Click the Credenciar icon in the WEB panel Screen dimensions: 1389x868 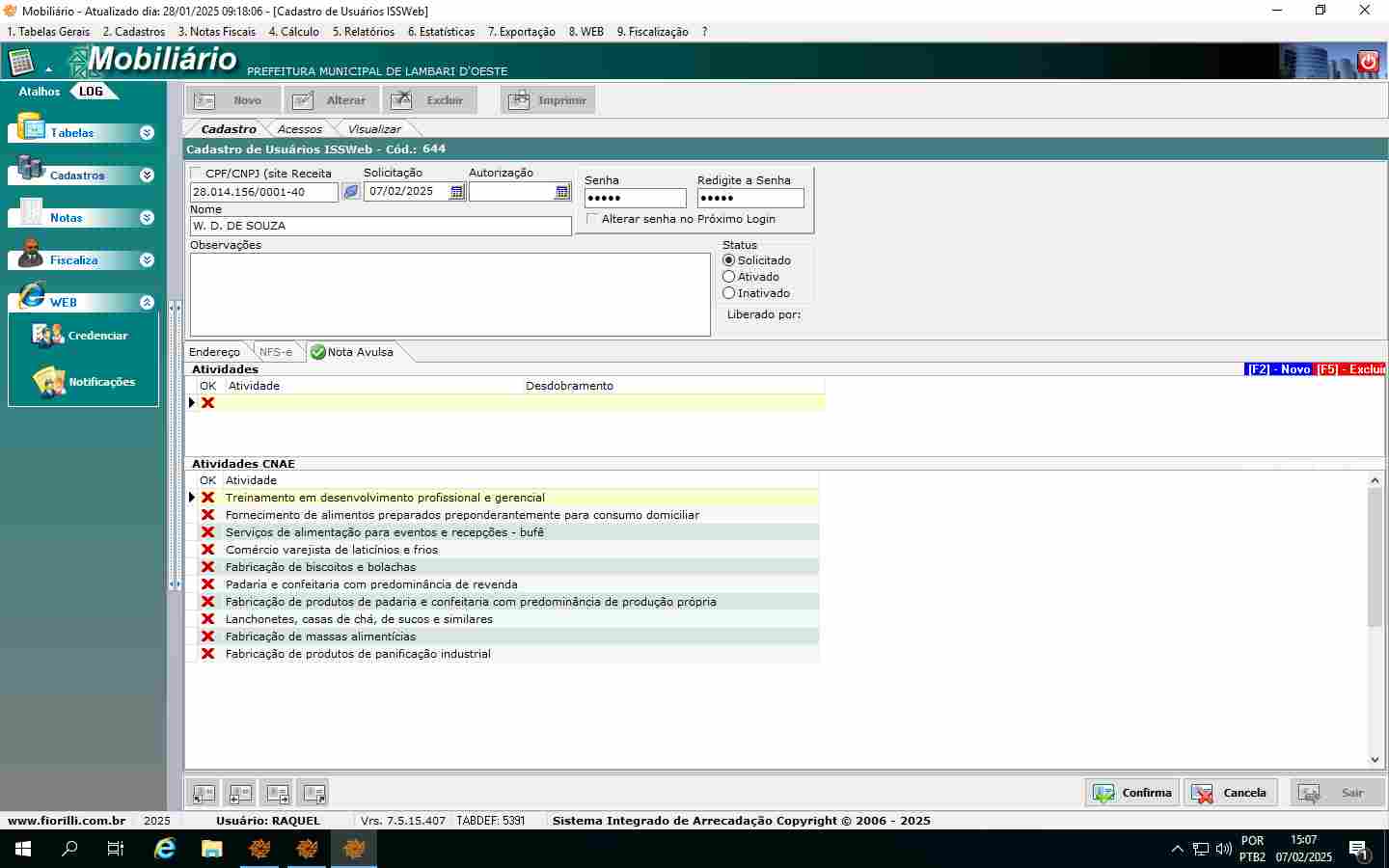tap(48, 336)
